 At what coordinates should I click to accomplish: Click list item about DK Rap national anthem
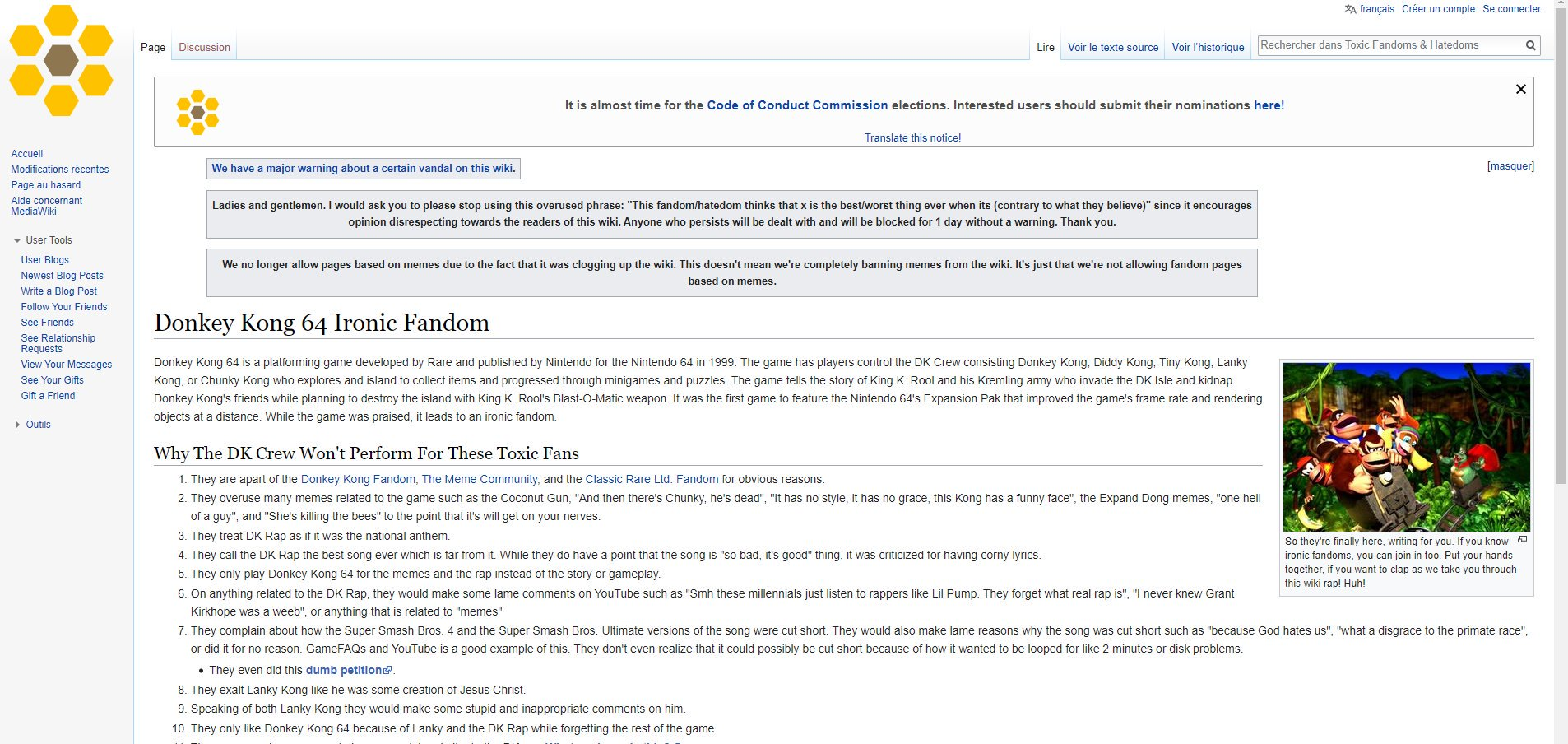point(320,536)
